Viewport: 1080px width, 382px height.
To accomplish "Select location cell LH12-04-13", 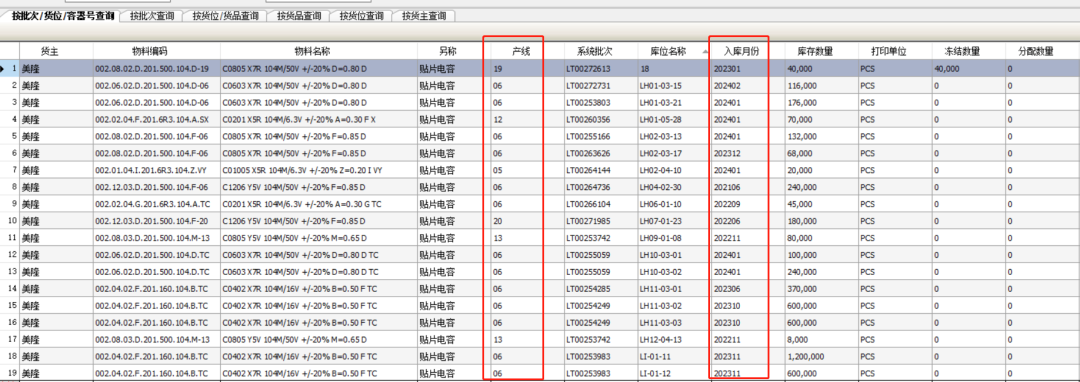I will [x=661, y=339].
